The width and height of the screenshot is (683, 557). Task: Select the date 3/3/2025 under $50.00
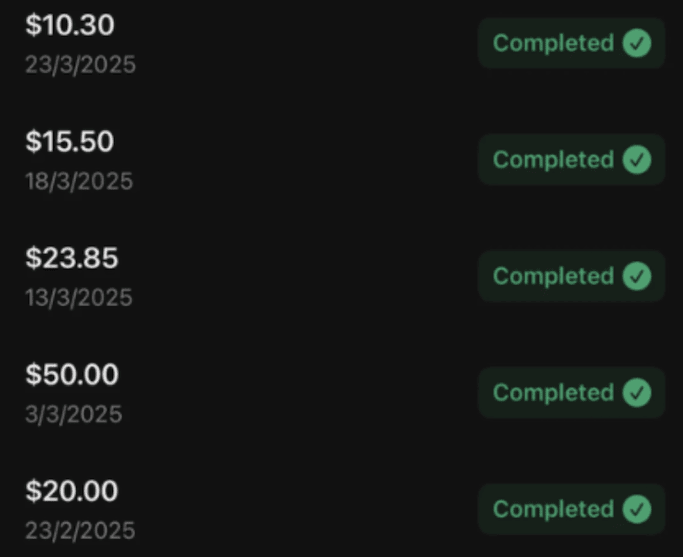pyautogui.click(x=74, y=414)
